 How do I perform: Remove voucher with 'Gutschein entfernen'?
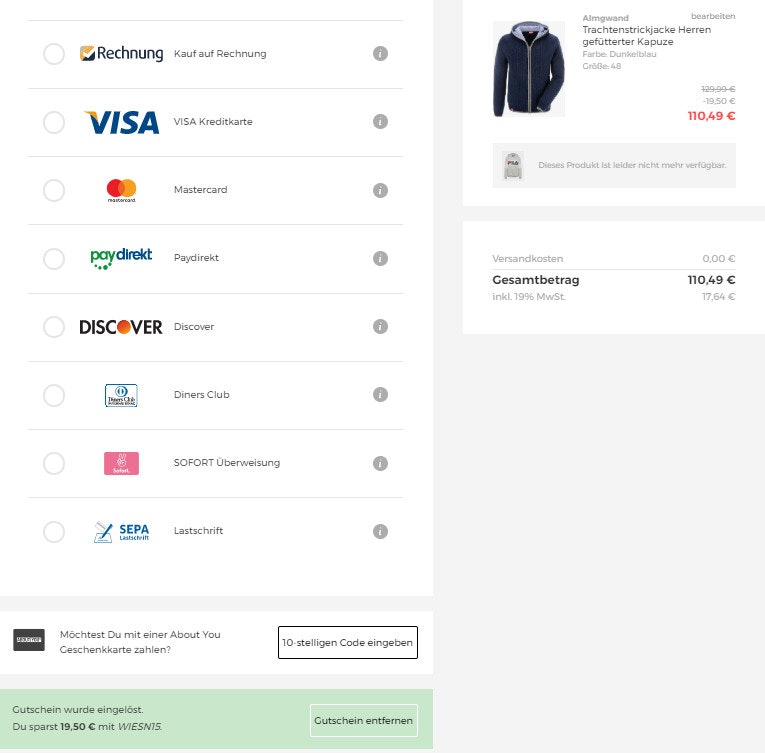point(363,720)
